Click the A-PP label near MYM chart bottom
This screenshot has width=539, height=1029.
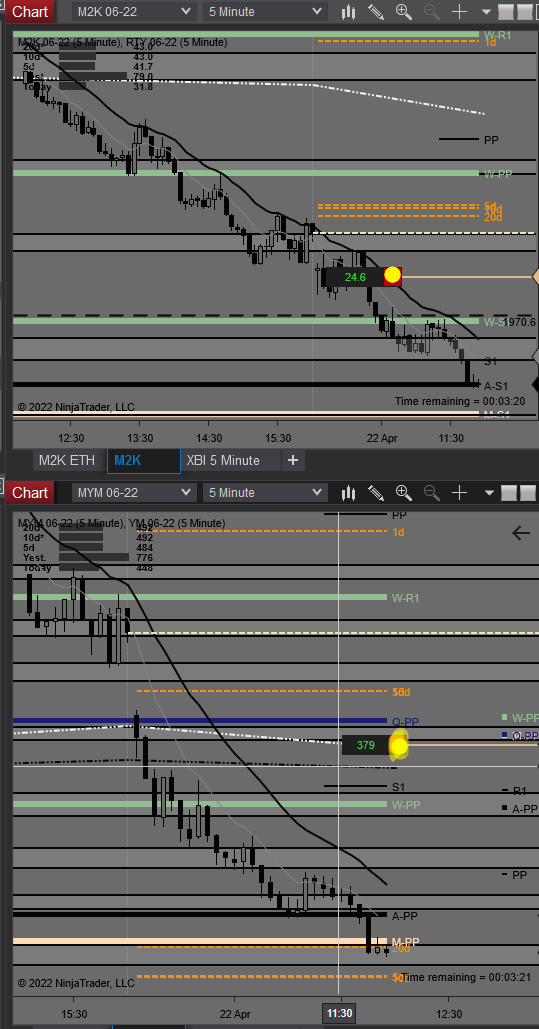404,915
